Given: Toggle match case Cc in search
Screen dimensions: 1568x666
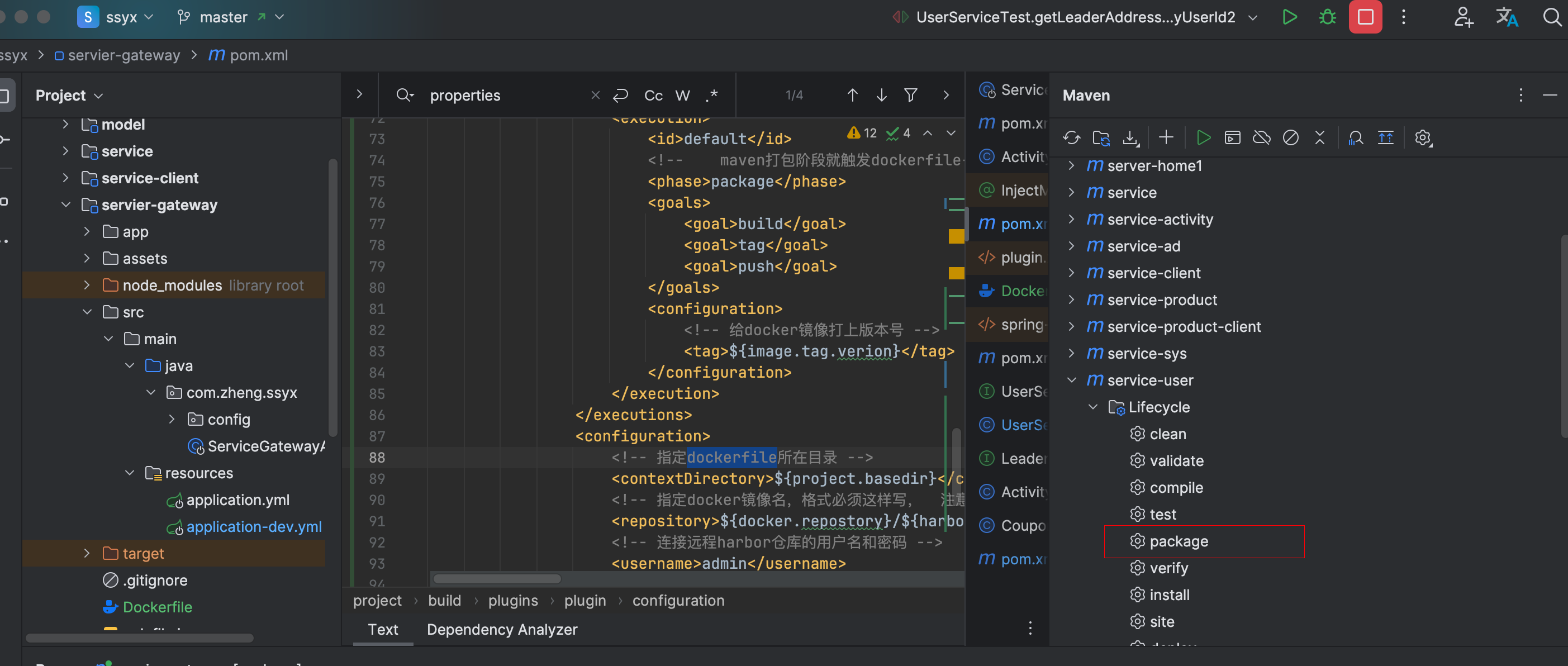Looking at the screenshot, I should coord(653,96).
